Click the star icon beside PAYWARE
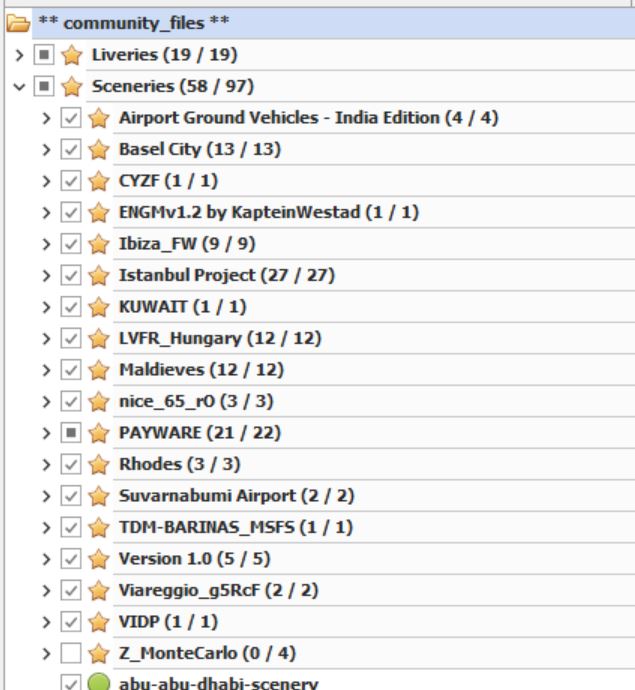635x690 pixels. tap(99, 433)
